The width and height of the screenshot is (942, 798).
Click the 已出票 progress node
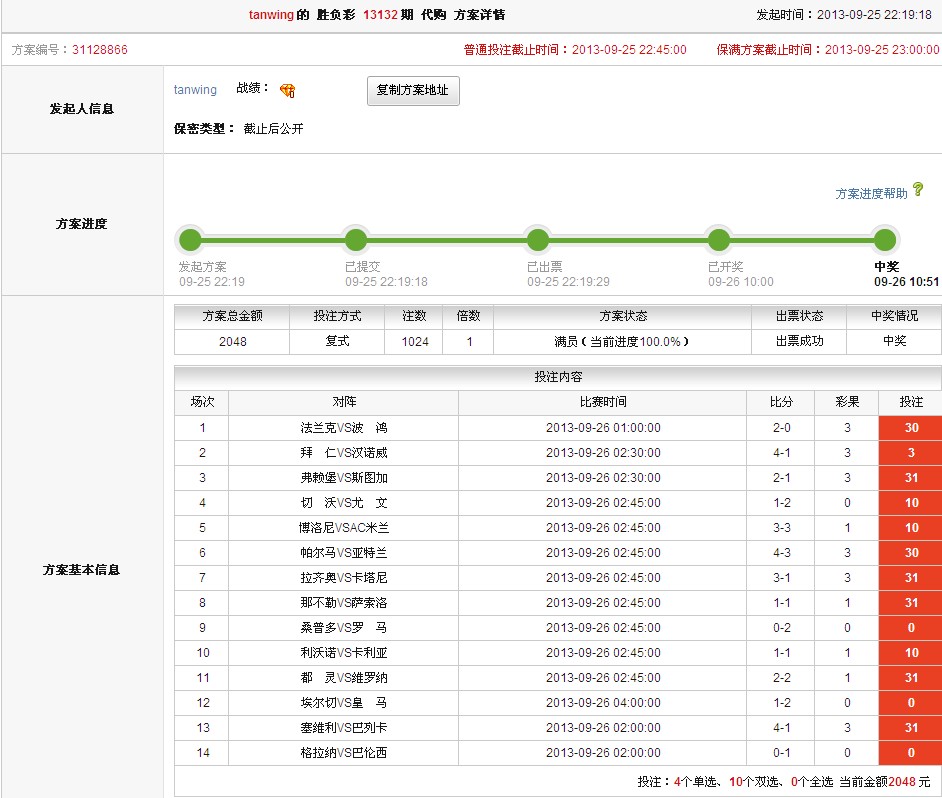[538, 240]
